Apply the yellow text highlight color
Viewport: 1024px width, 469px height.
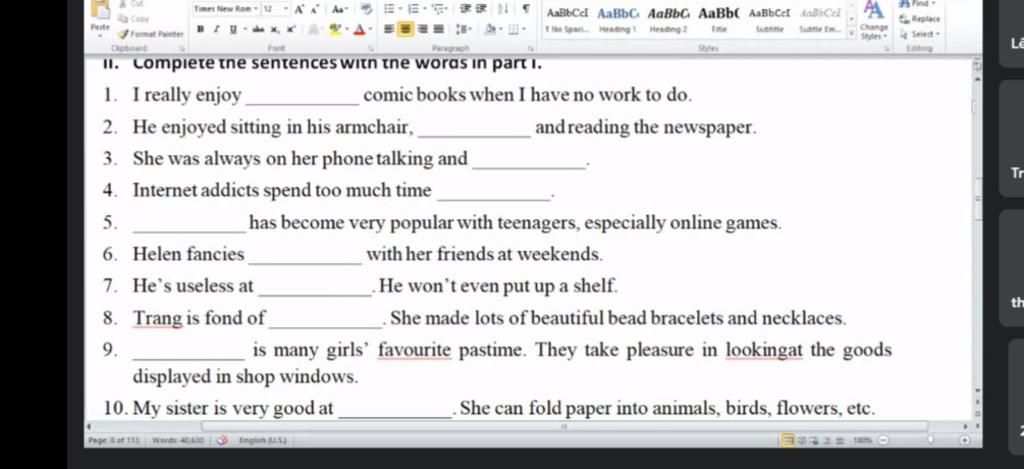point(335,29)
